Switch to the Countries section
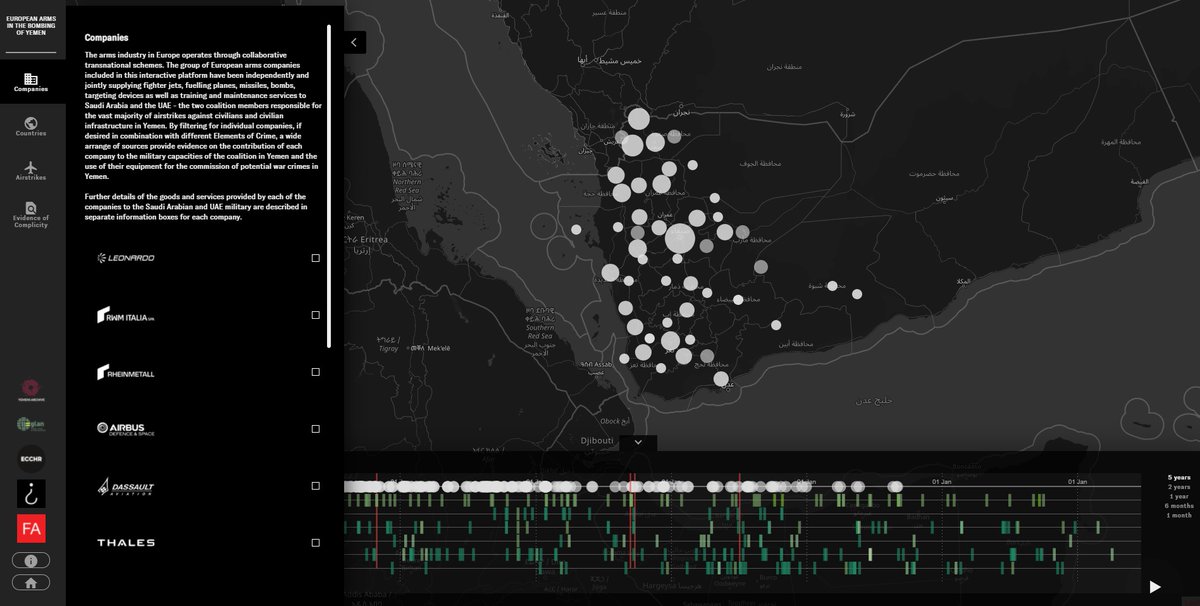 click(31, 126)
